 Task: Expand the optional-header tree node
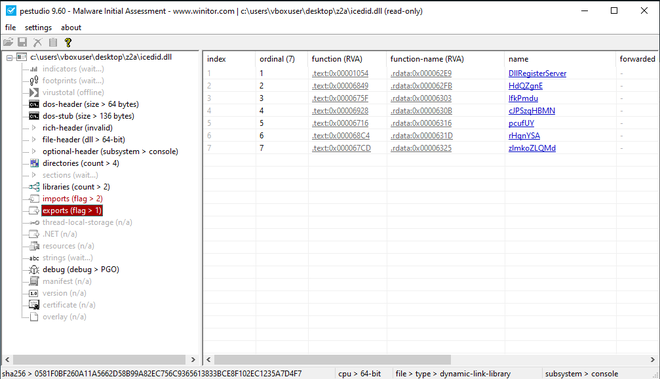click(x=34, y=151)
